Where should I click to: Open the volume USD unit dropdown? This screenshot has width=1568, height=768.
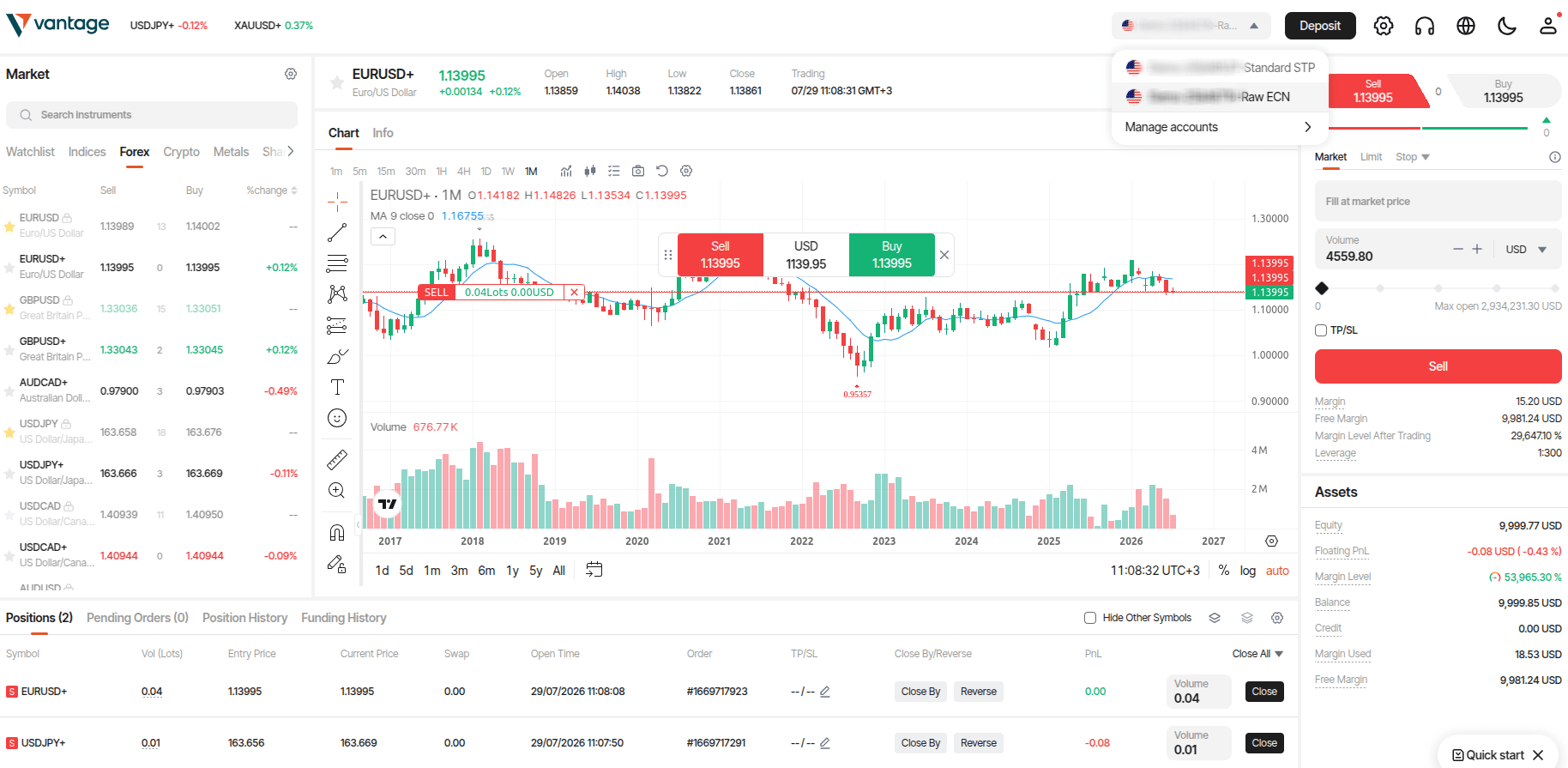(1526, 250)
